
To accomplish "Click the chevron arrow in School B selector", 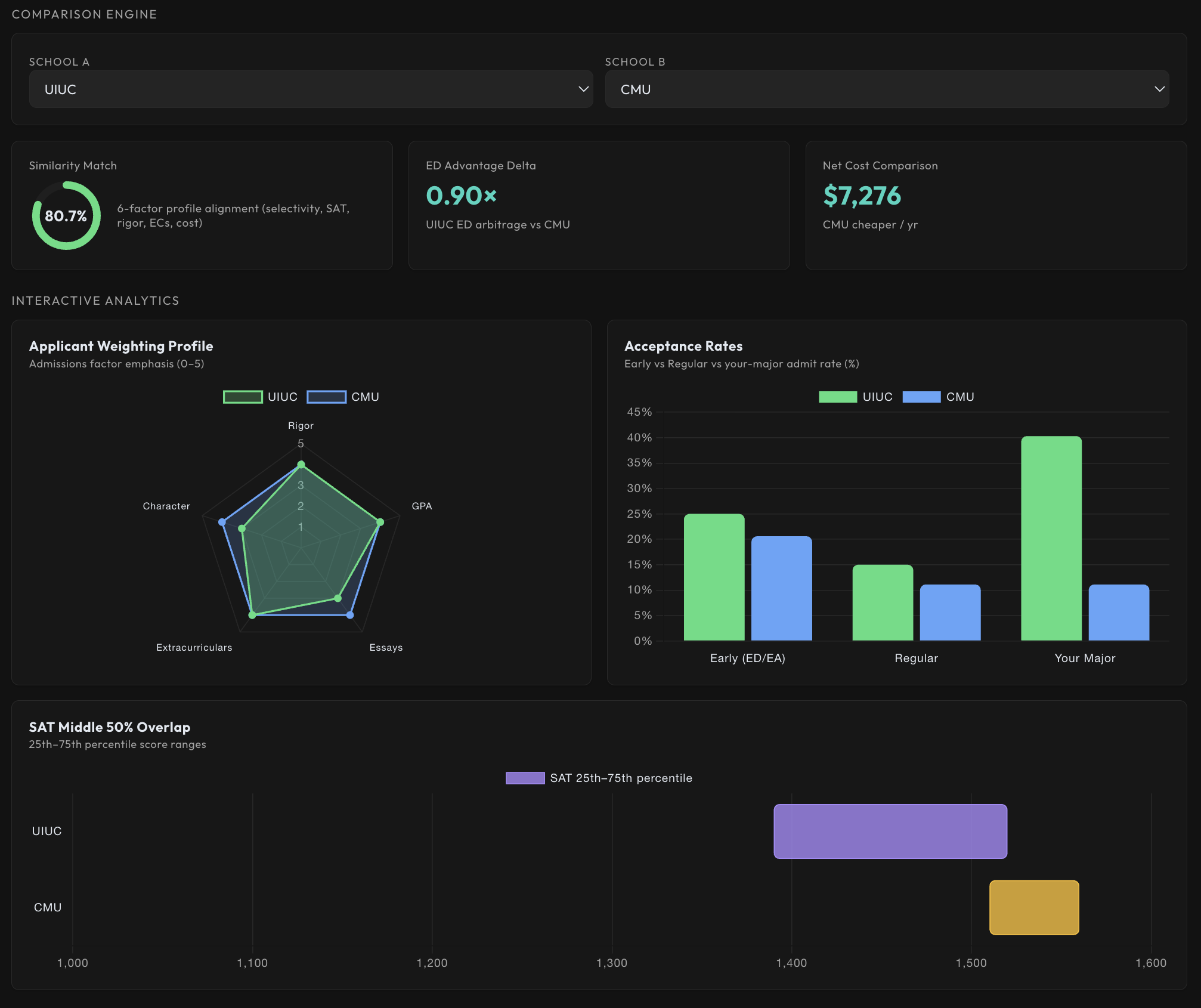I will pos(1159,89).
